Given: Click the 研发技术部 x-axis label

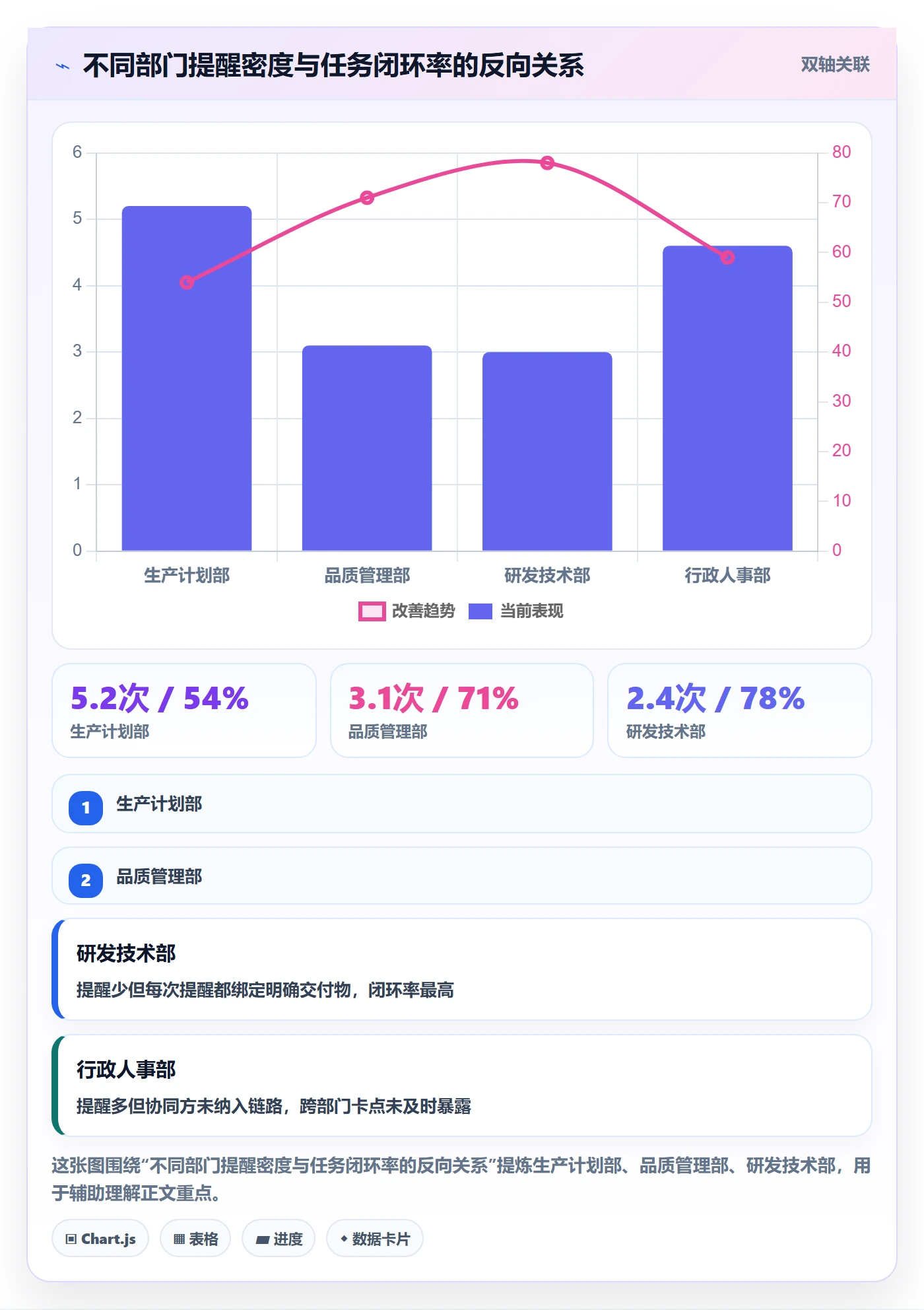Looking at the screenshot, I should [x=547, y=576].
